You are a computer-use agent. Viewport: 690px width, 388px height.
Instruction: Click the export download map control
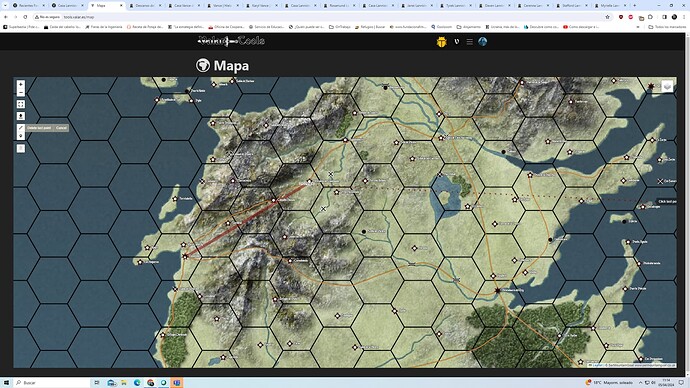click(x=21, y=116)
